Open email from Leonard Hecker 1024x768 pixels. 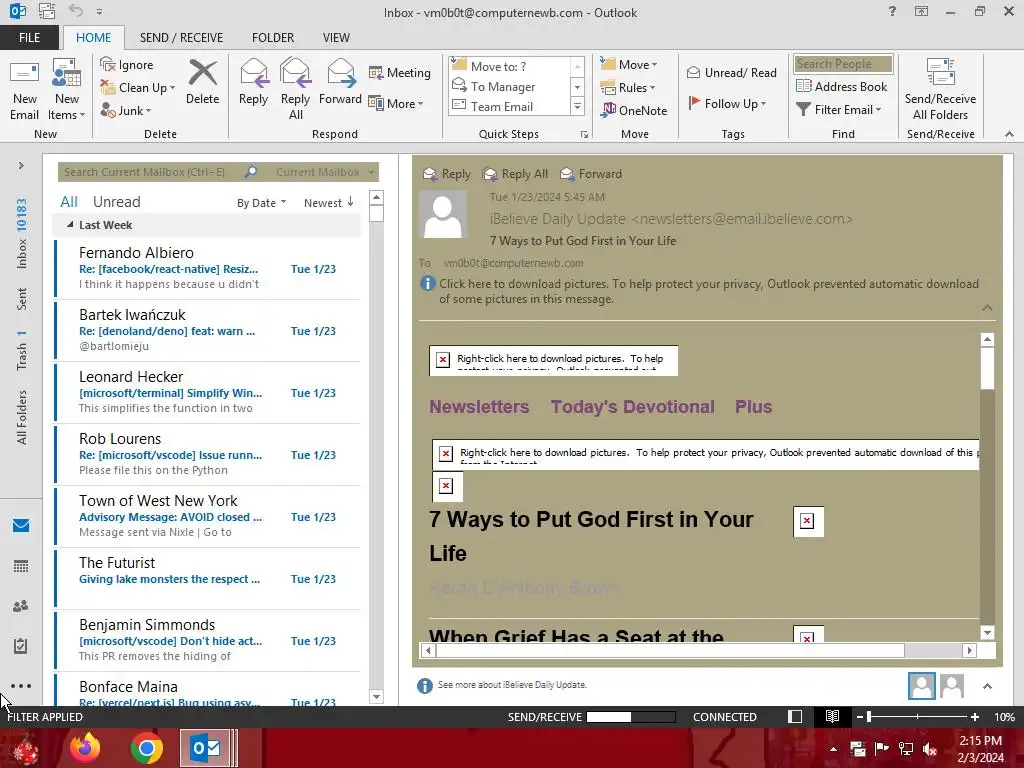tap(208, 392)
